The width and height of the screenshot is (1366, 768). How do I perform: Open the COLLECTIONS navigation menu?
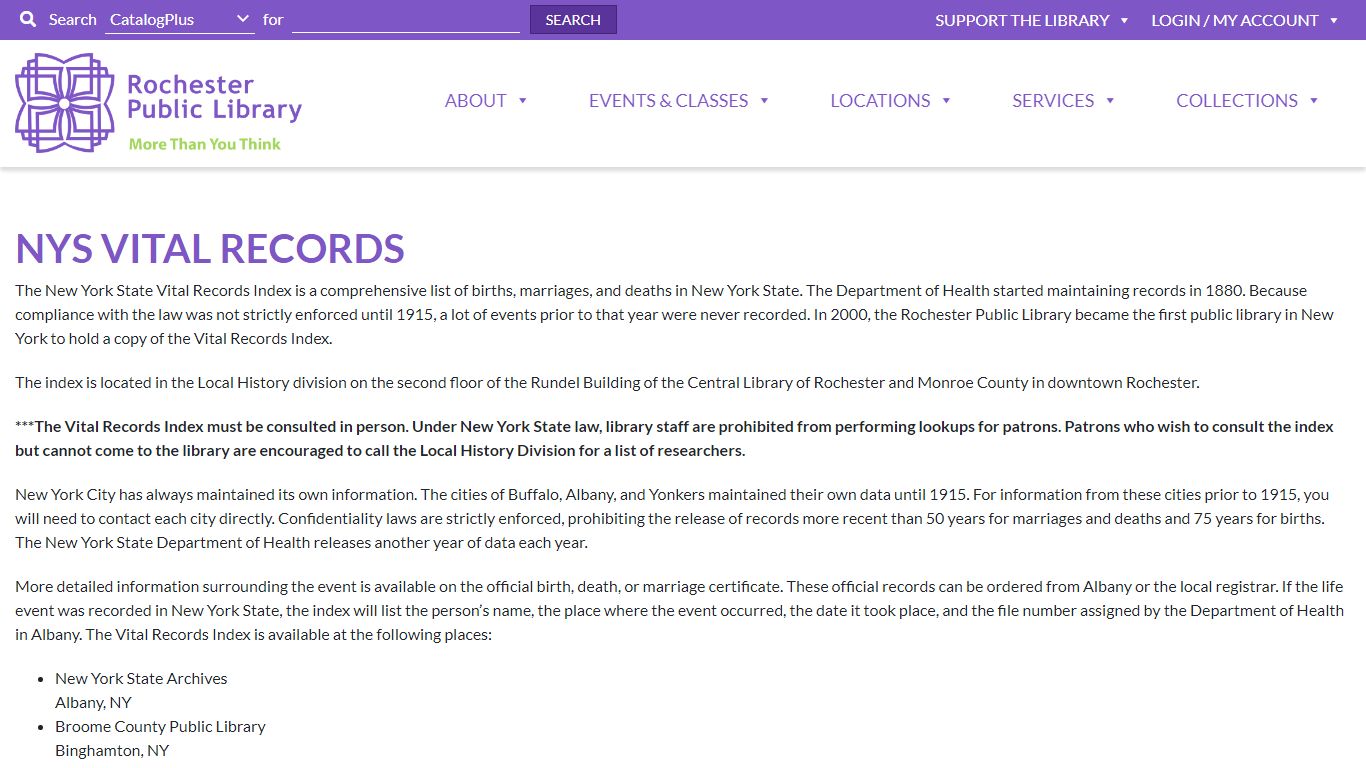1237,100
